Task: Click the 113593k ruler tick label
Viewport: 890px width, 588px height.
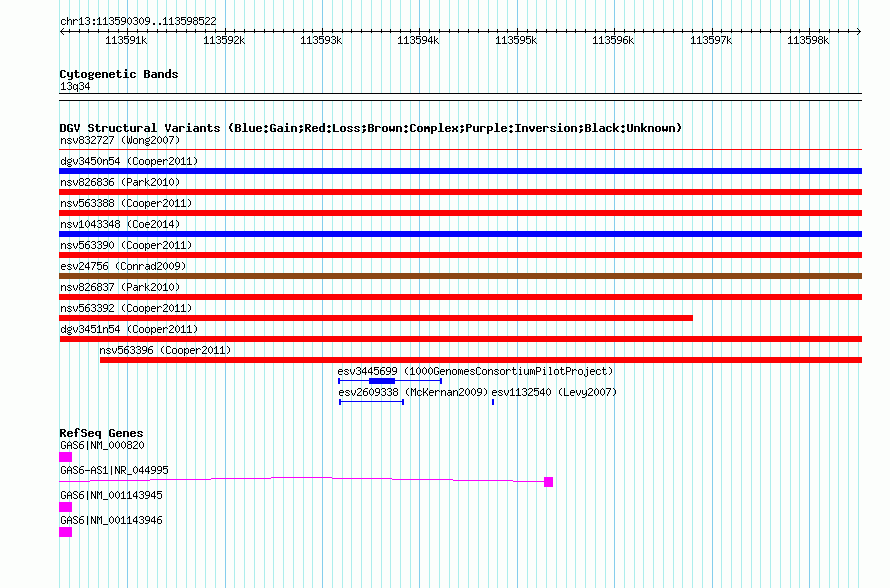Action: click(321, 40)
